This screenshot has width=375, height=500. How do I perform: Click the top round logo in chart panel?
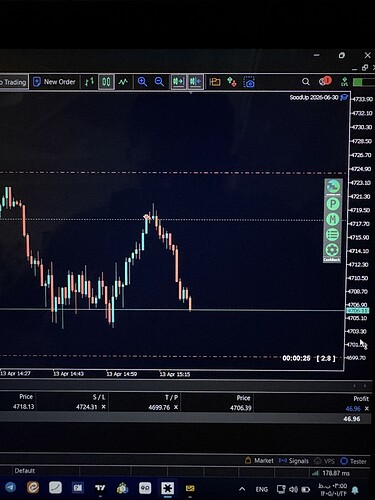pos(333,187)
